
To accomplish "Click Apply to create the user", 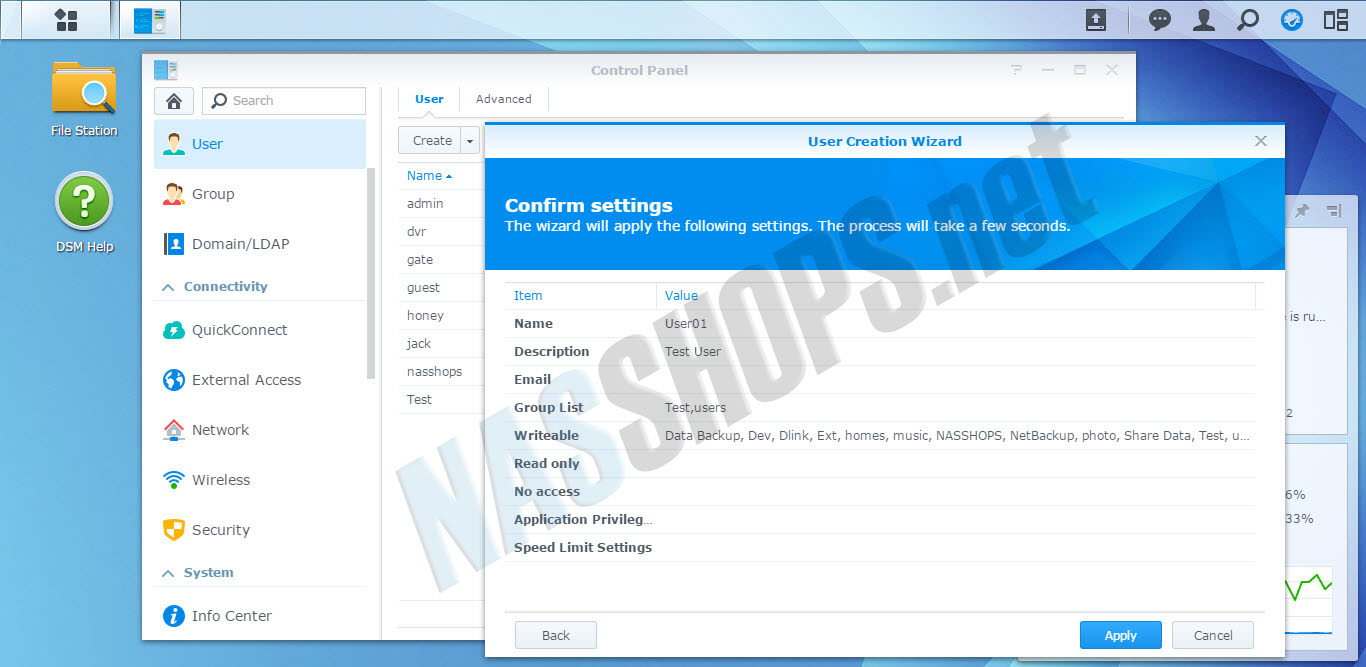I will point(1121,635).
